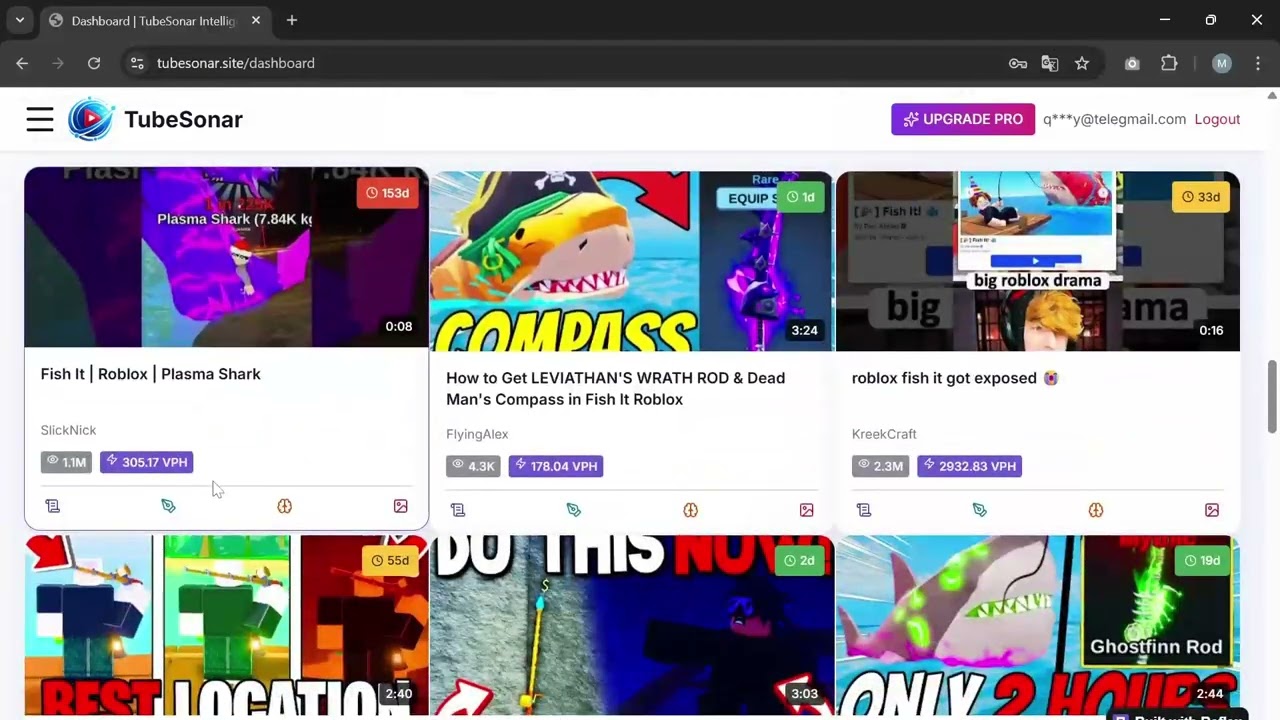Click the image icon on roblox fish it got exposed card
Image resolution: width=1280 pixels, height=720 pixels.
click(x=1212, y=510)
